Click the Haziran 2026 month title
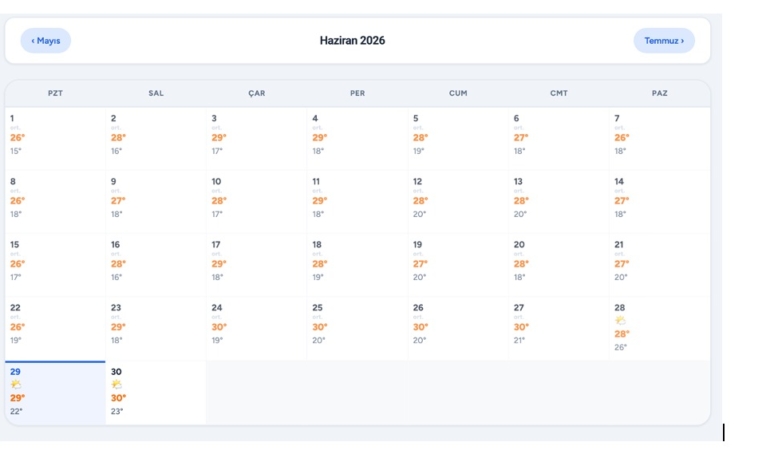Image resolution: width=770 pixels, height=450 pixels. tap(352, 41)
